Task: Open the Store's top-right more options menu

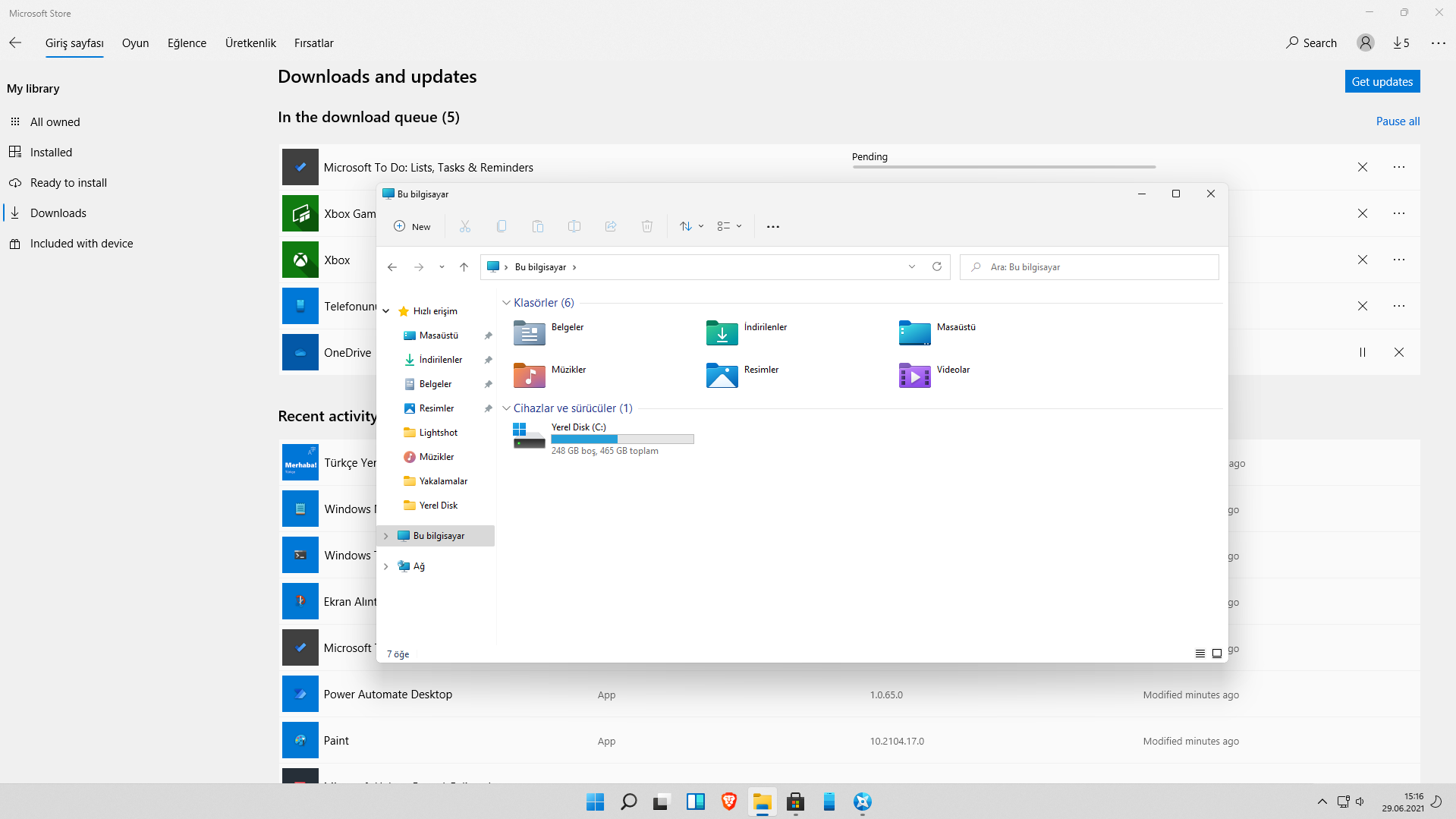Action: point(1439,43)
